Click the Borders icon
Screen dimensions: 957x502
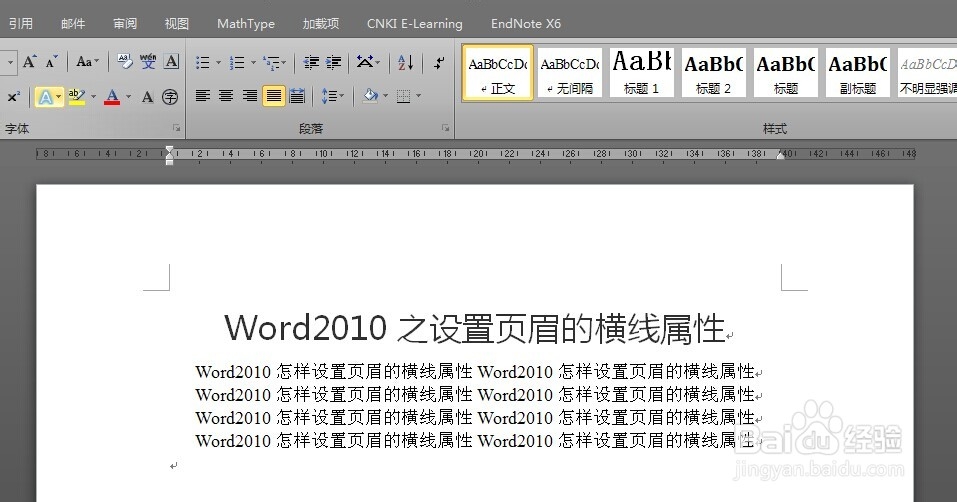tap(403, 96)
